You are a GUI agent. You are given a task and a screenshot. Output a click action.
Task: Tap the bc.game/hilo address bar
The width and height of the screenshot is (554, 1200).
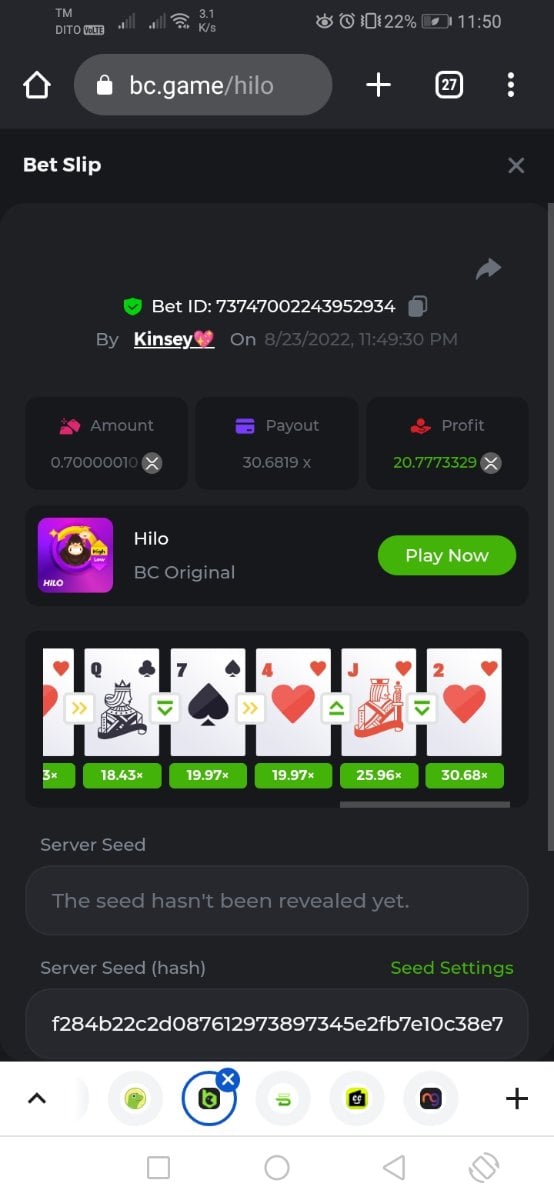tap(203, 85)
